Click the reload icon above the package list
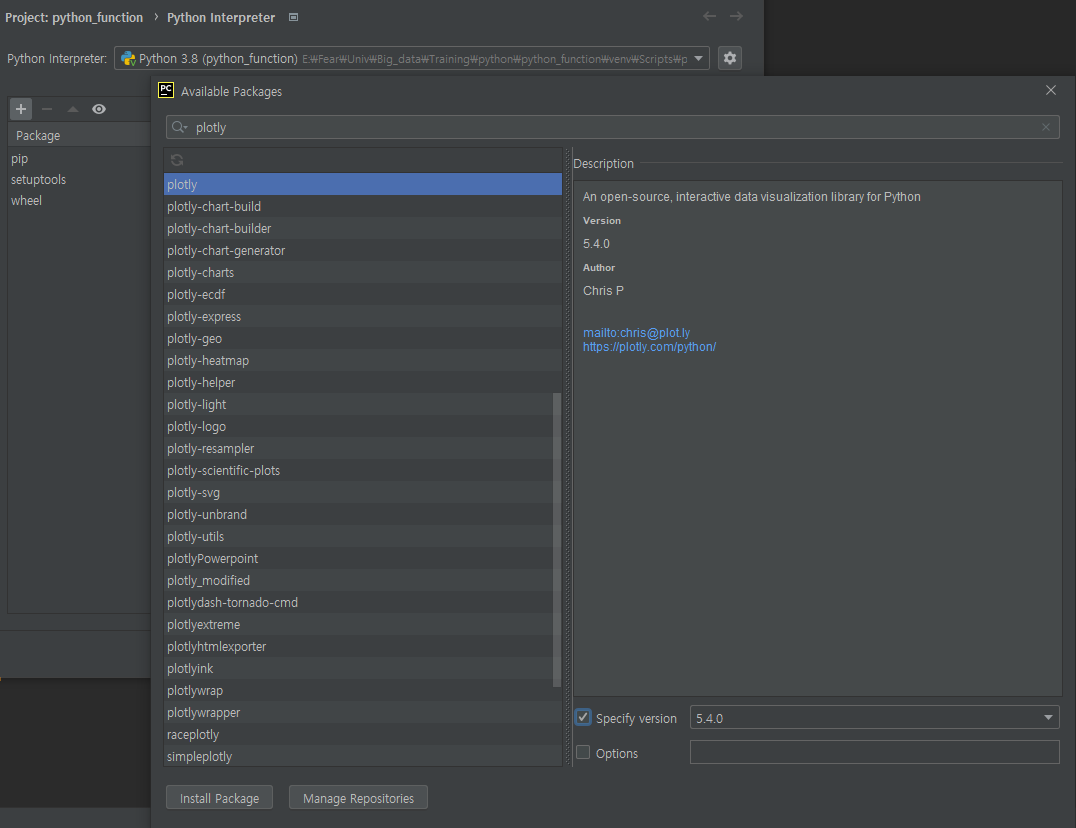The height and width of the screenshot is (828, 1076). pos(177,160)
